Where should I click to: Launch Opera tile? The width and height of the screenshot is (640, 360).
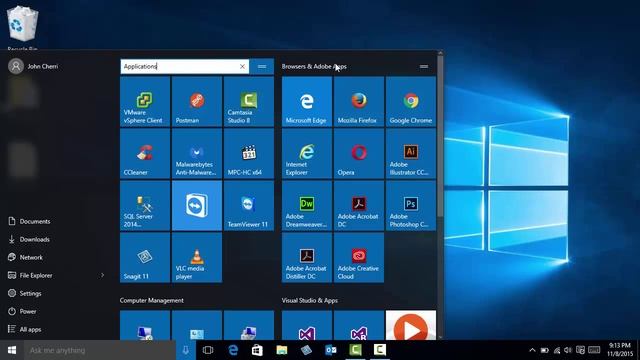[359, 153]
